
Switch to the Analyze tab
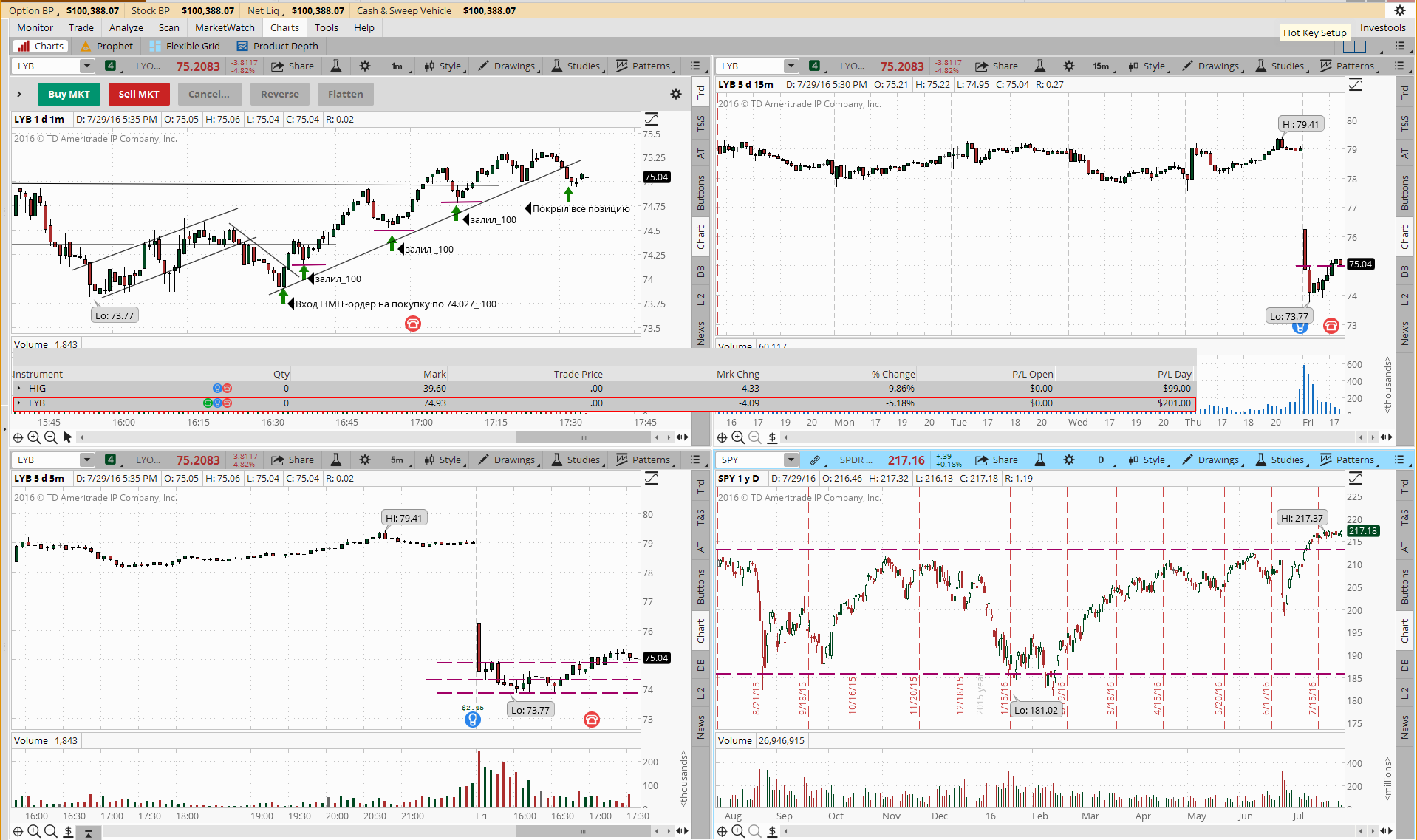coord(126,27)
